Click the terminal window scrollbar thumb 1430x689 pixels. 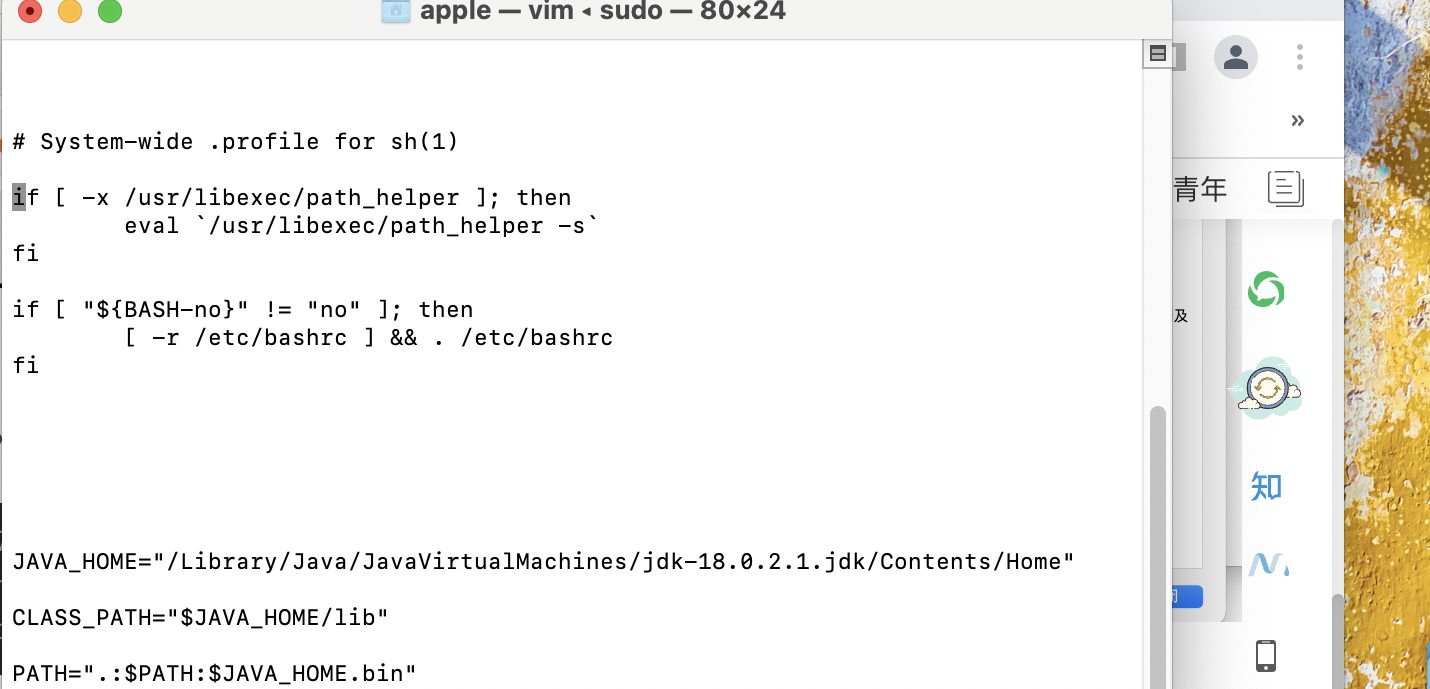tap(1158, 546)
